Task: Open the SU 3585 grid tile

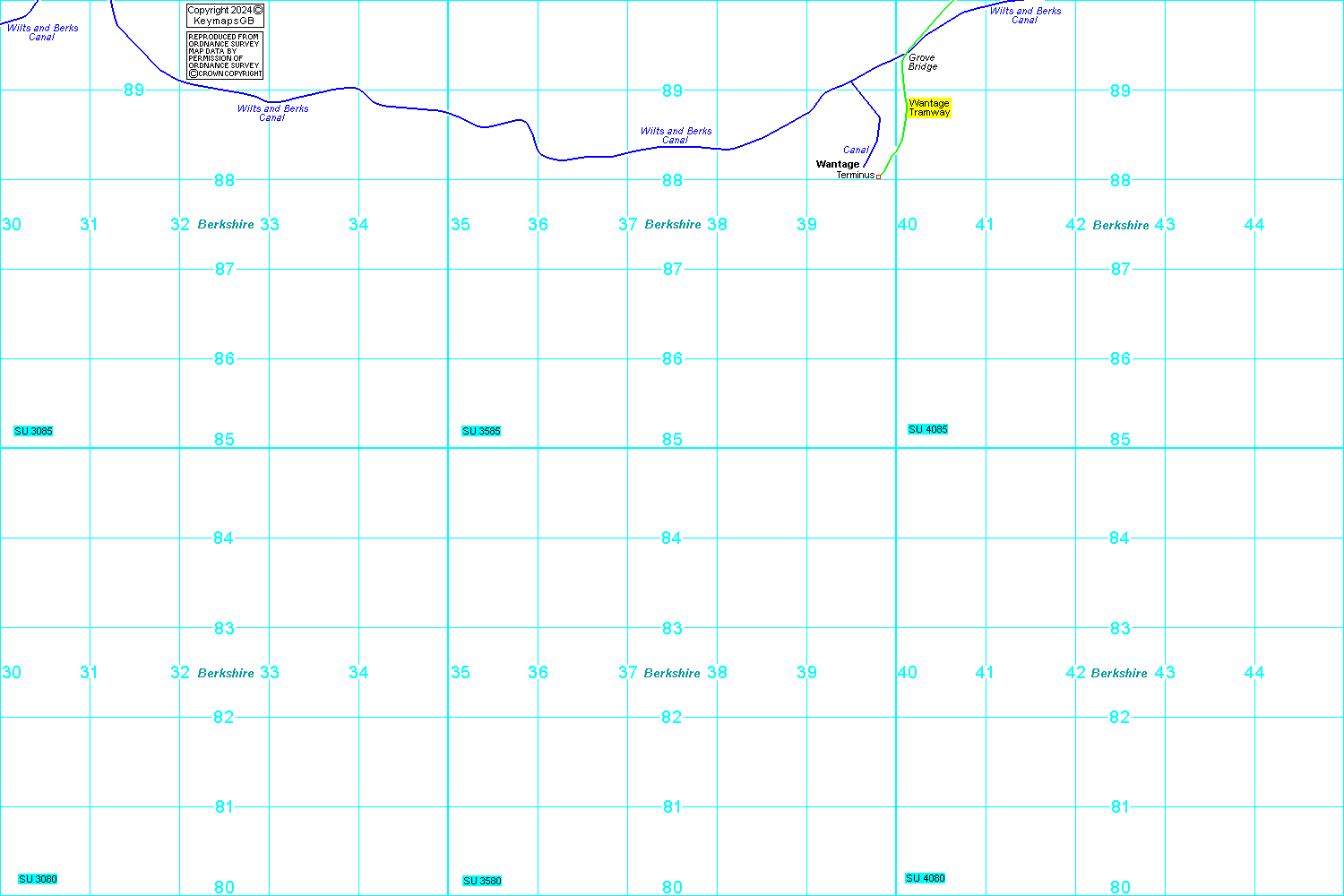Action: [x=481, y=431]
